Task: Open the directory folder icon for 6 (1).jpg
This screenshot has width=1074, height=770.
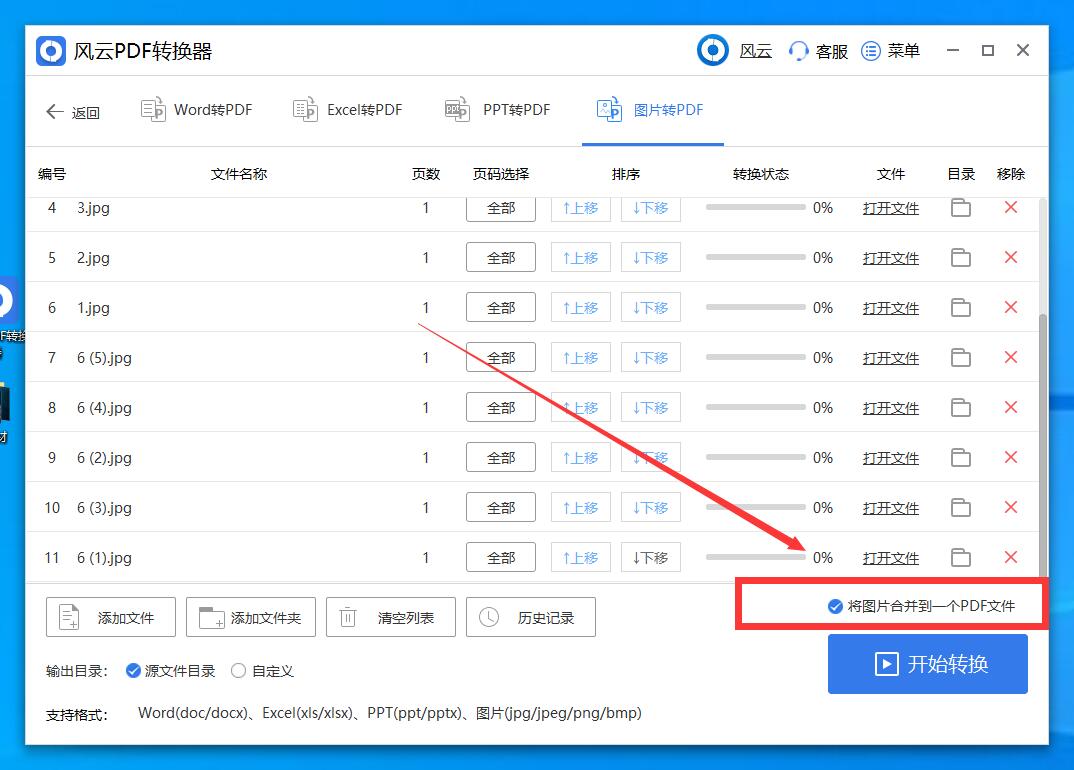Action: tap(960, 557)
